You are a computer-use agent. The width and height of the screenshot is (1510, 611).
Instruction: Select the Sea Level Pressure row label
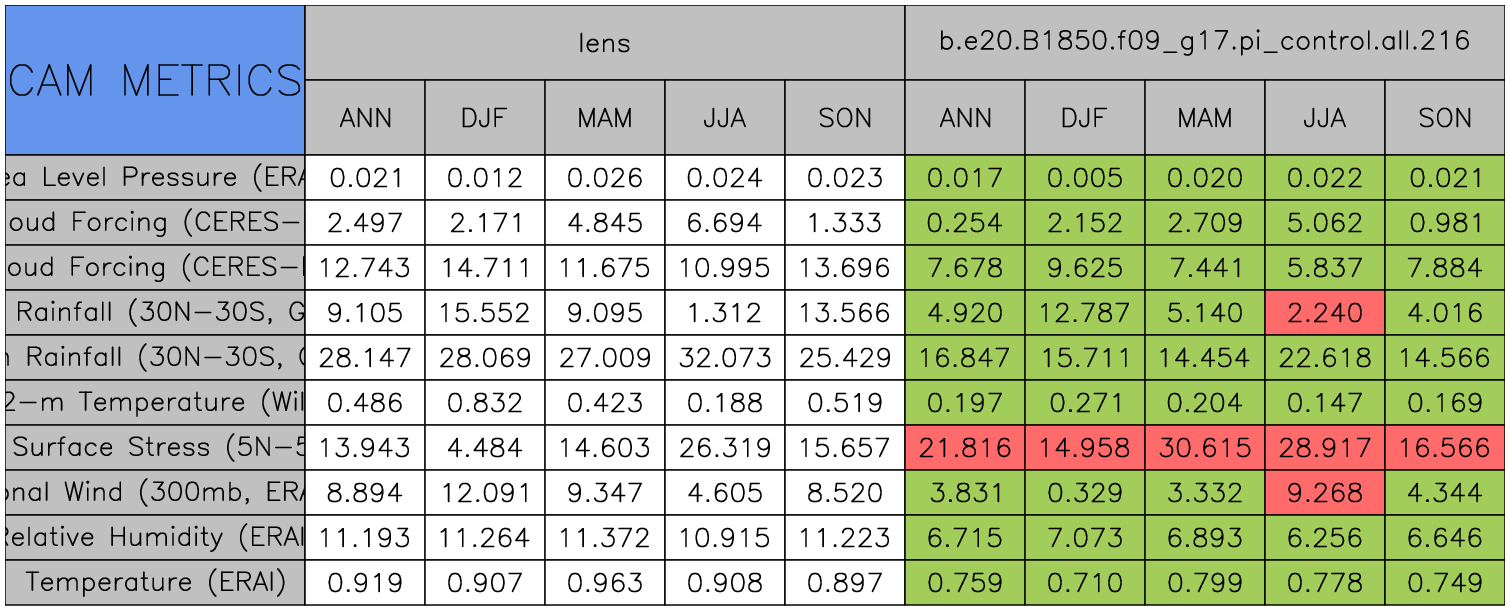[155, 178]
